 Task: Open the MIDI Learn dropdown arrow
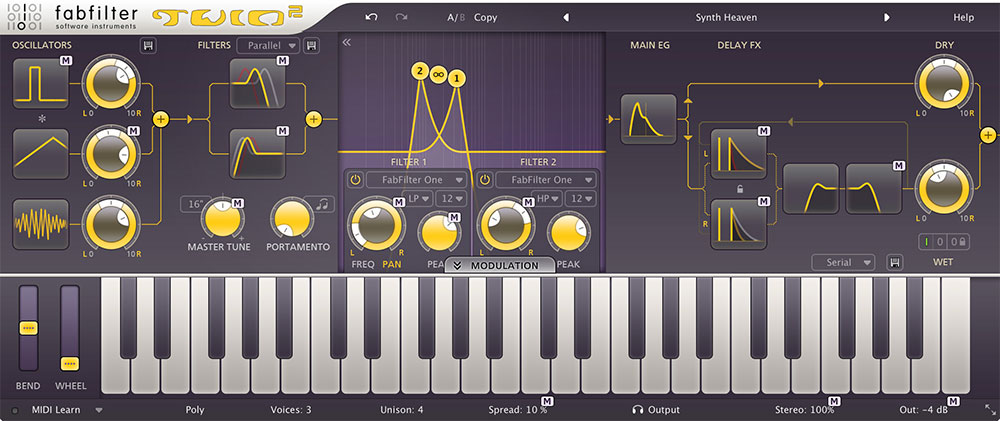point(98,410)
